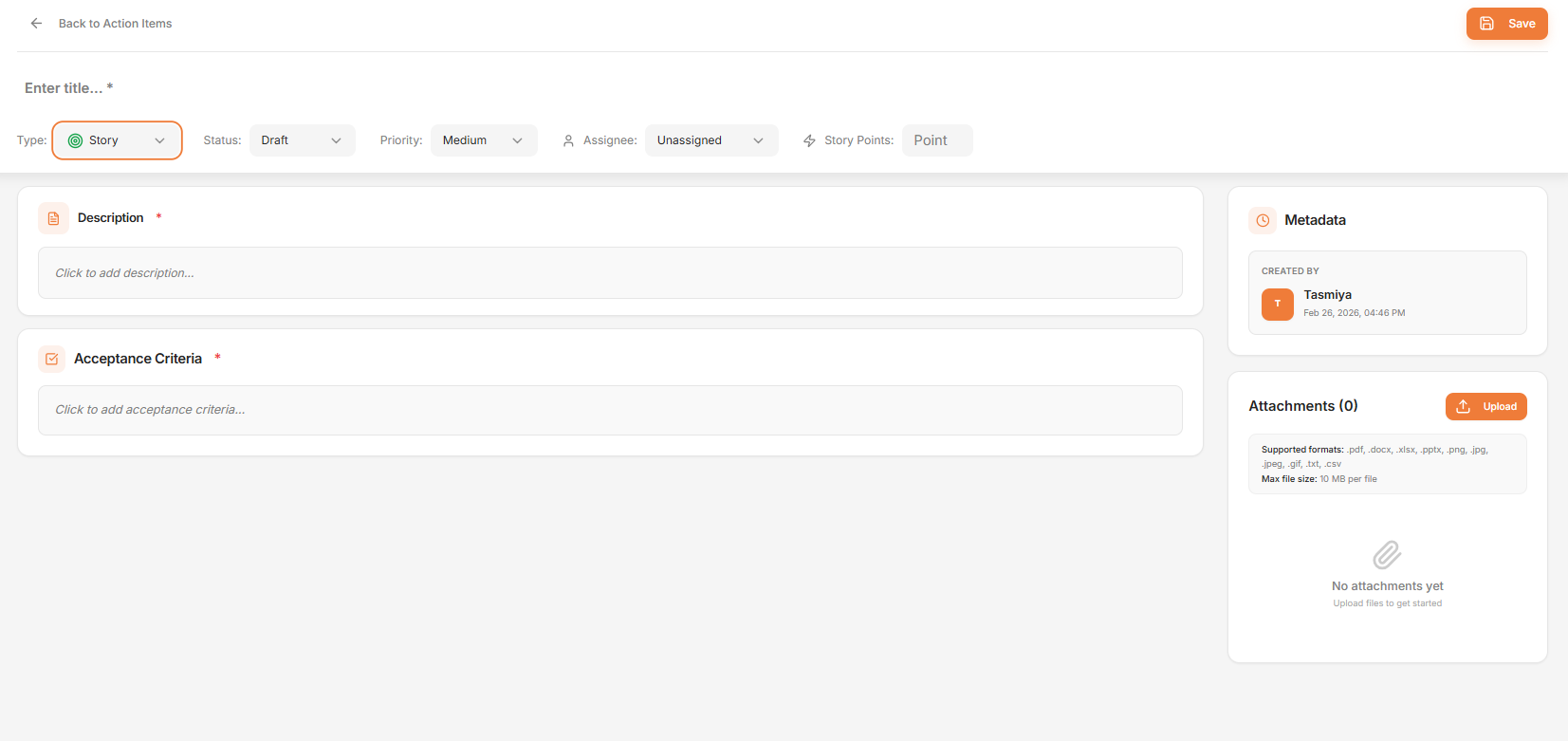Focus the Enter title field

click(x=285, y=88)
